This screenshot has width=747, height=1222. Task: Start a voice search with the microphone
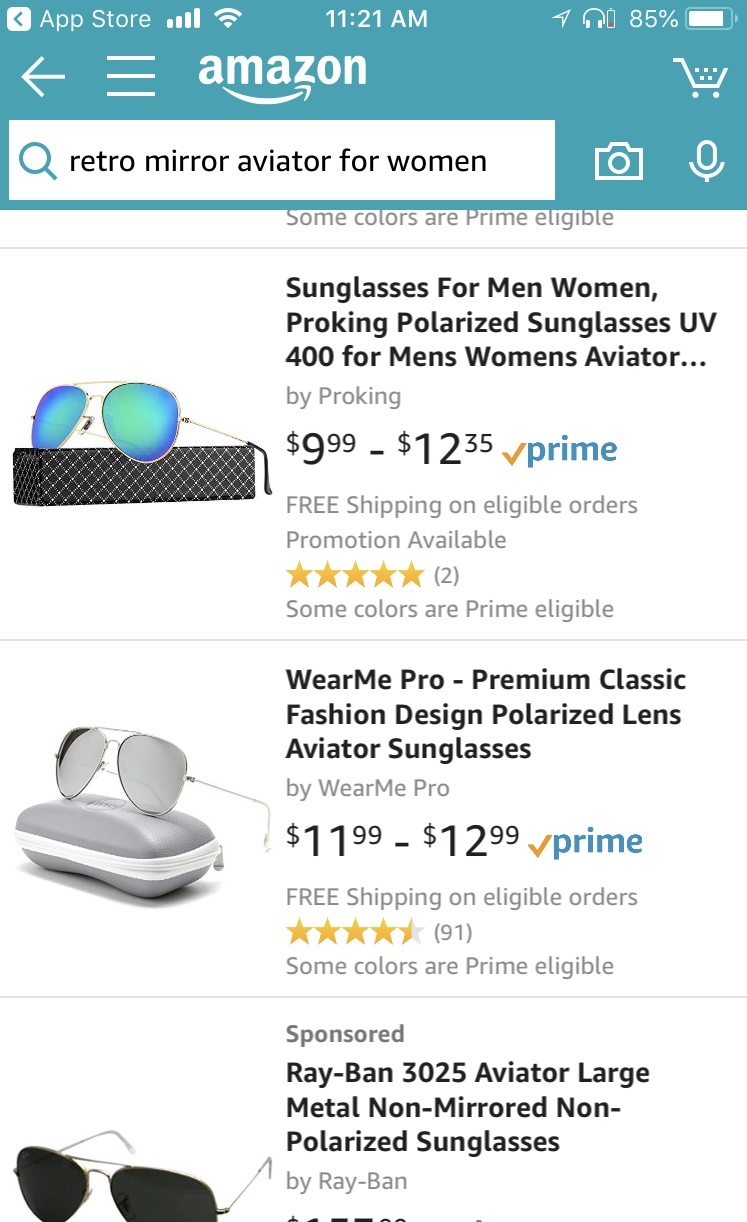707,160
